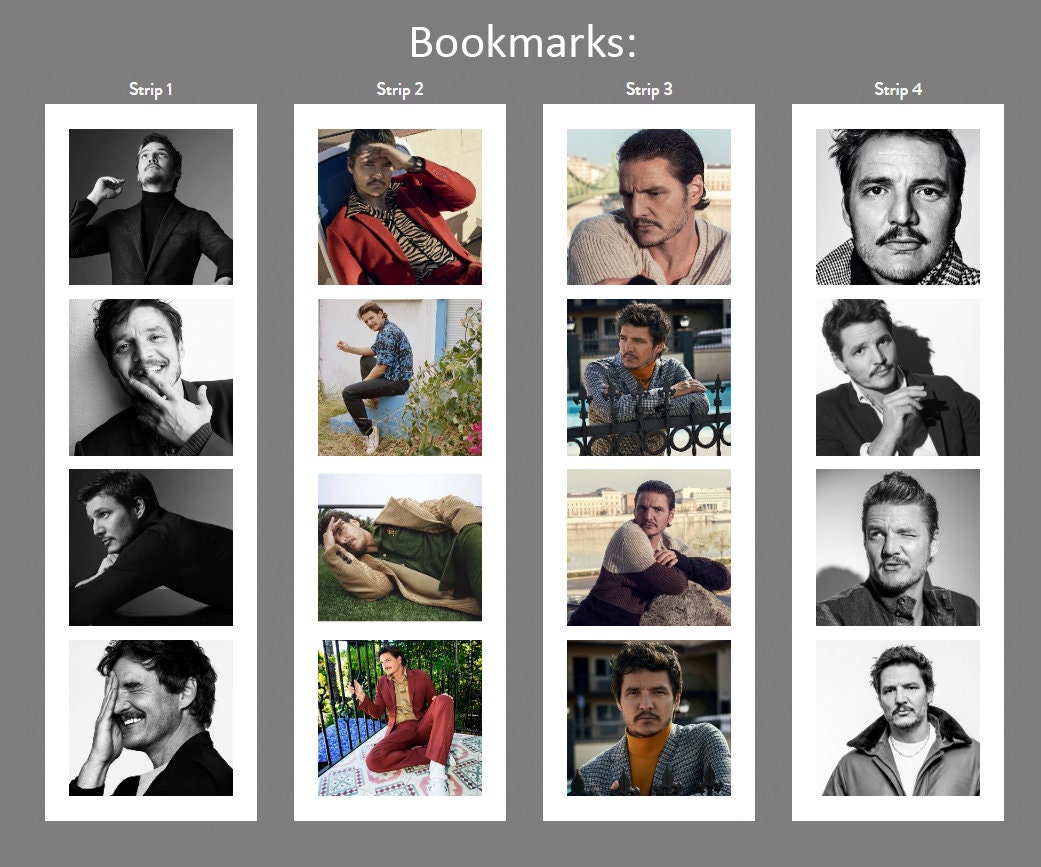
Task: Select the pink suit balcony photo in Strip 2
Action: [x=399, y=716]
